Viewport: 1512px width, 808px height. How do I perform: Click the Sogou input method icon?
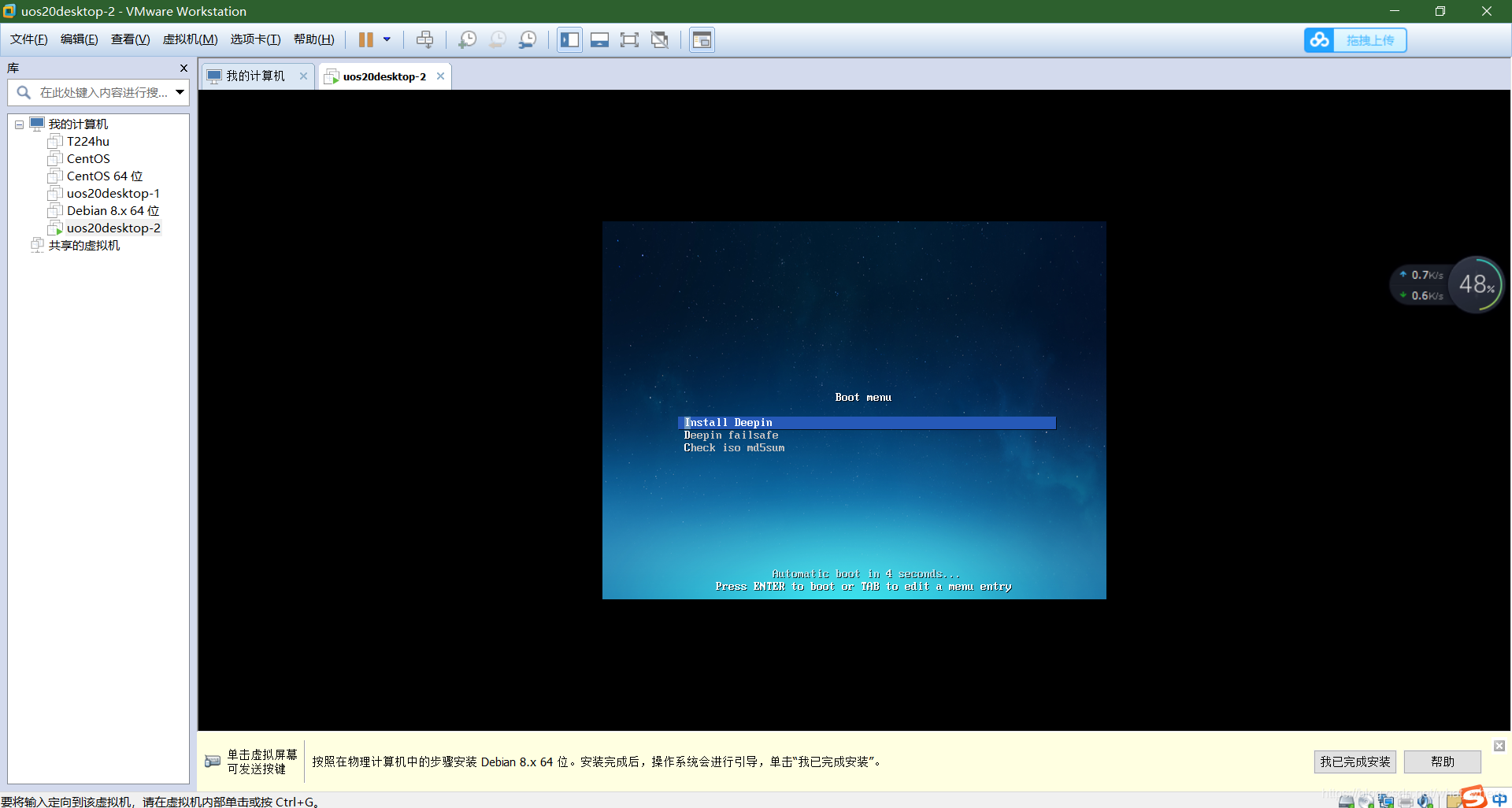pos(1473,797)
